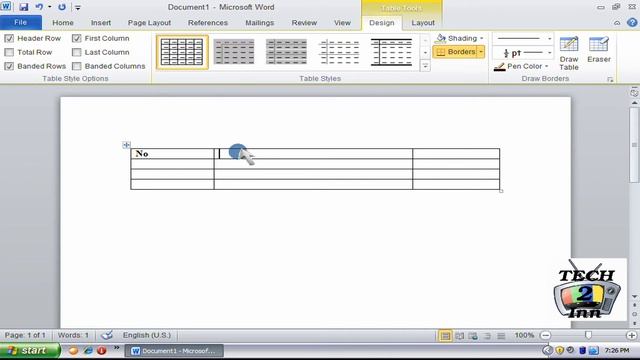The width and height of the screenshot is (640, 360).
Task: Click the vertical scrollbar up arrow
Action: (635, 102)
